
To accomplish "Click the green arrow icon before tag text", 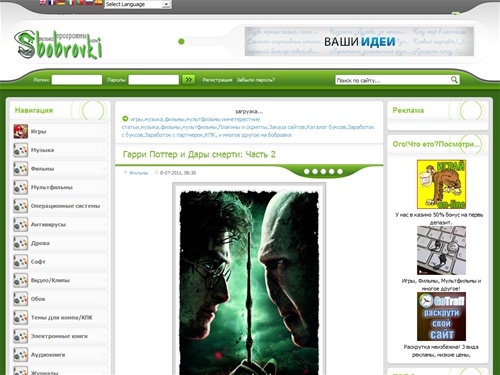I will (125, 119).
